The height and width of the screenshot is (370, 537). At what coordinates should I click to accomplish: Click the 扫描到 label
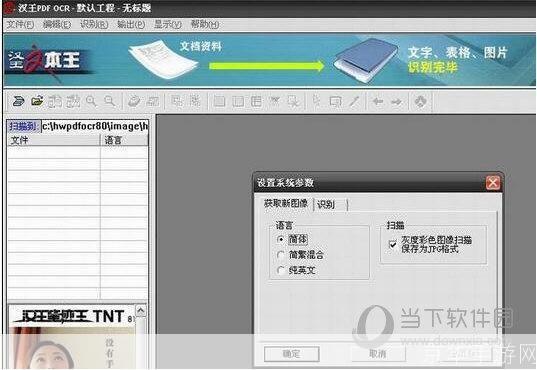click(23, 126)
